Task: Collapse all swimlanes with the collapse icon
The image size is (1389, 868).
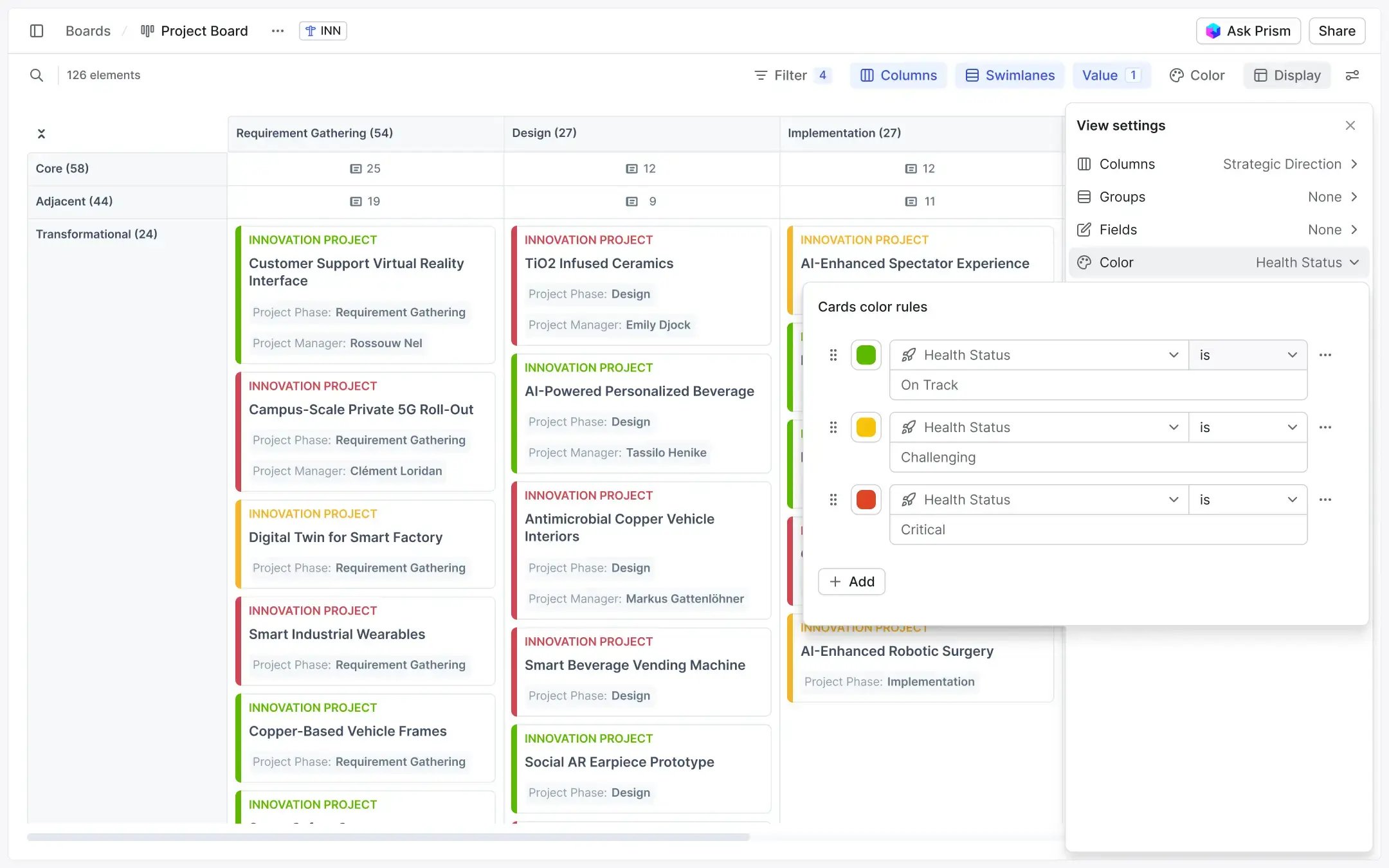Action: 41,133
